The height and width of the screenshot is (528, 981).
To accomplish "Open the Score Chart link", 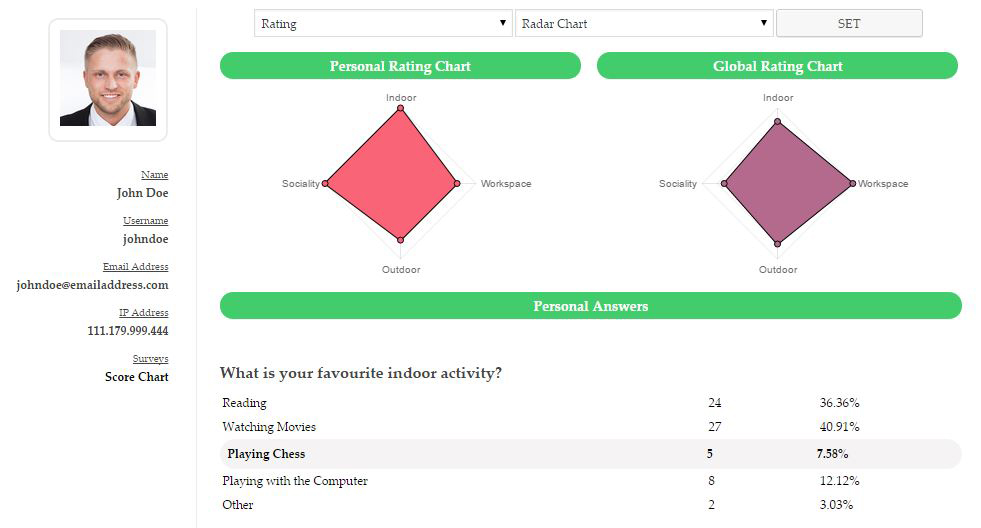I will [x=137, y=377].
